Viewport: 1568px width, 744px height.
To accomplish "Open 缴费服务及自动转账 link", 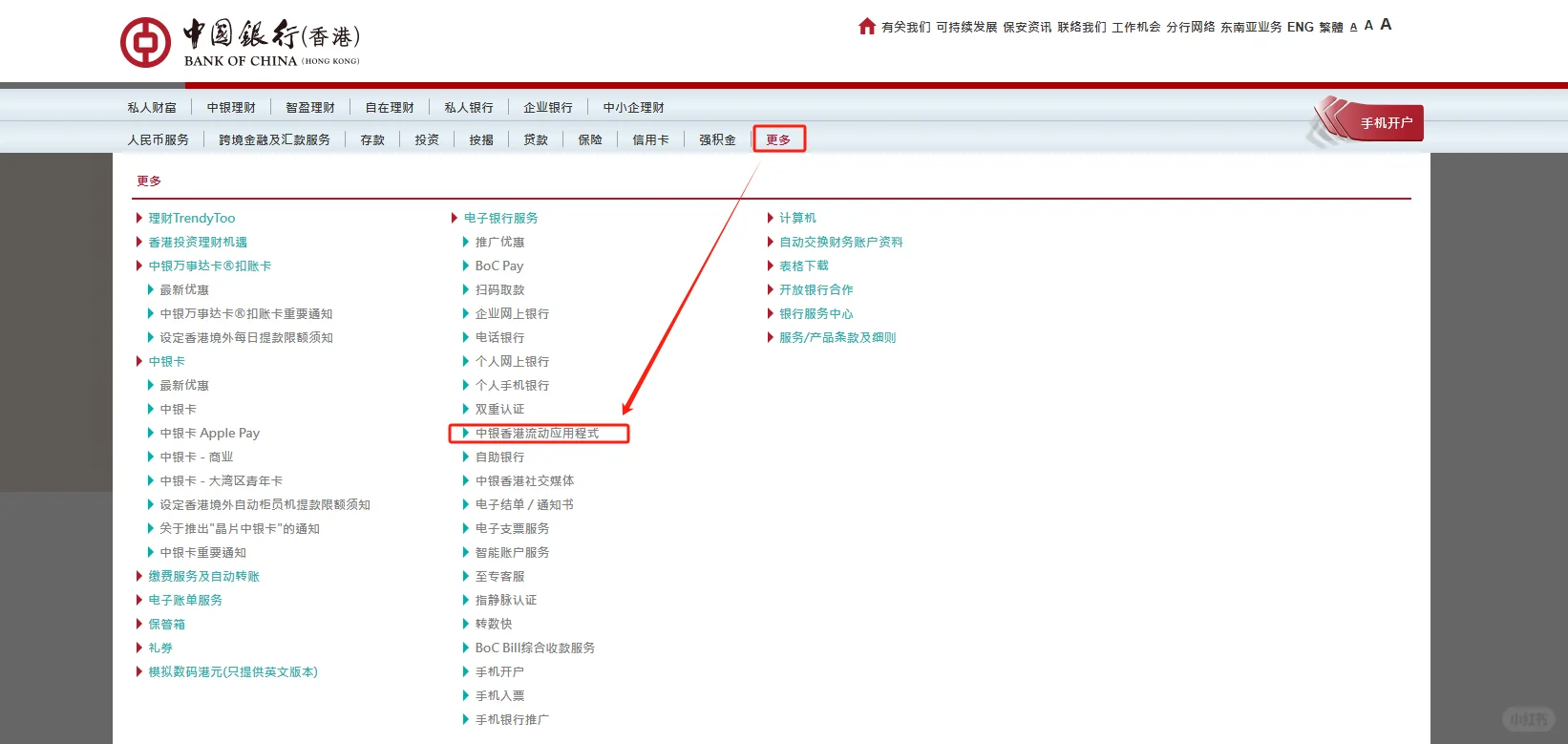I will (x=203, y=577).
